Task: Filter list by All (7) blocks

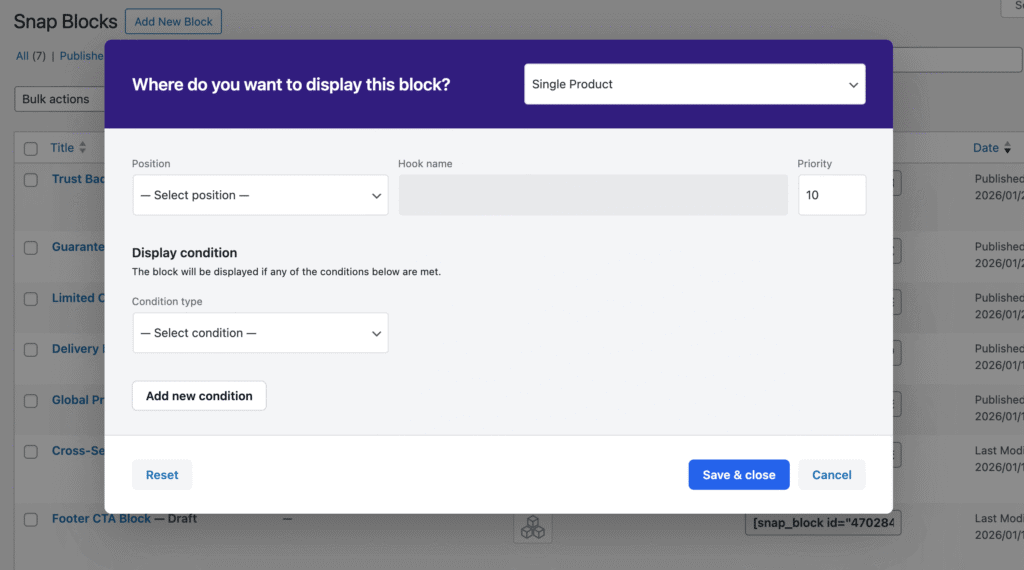Action: pos(30,56)
